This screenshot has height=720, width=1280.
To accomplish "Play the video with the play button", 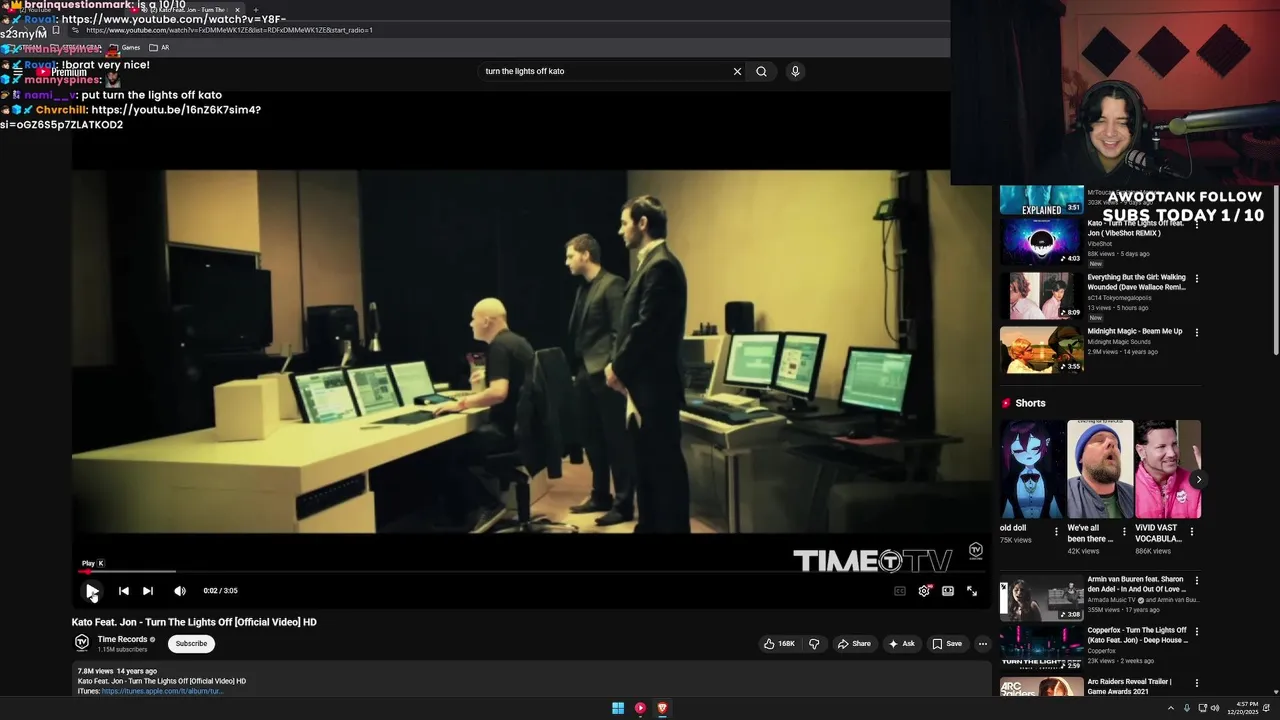I will (92, 591).
